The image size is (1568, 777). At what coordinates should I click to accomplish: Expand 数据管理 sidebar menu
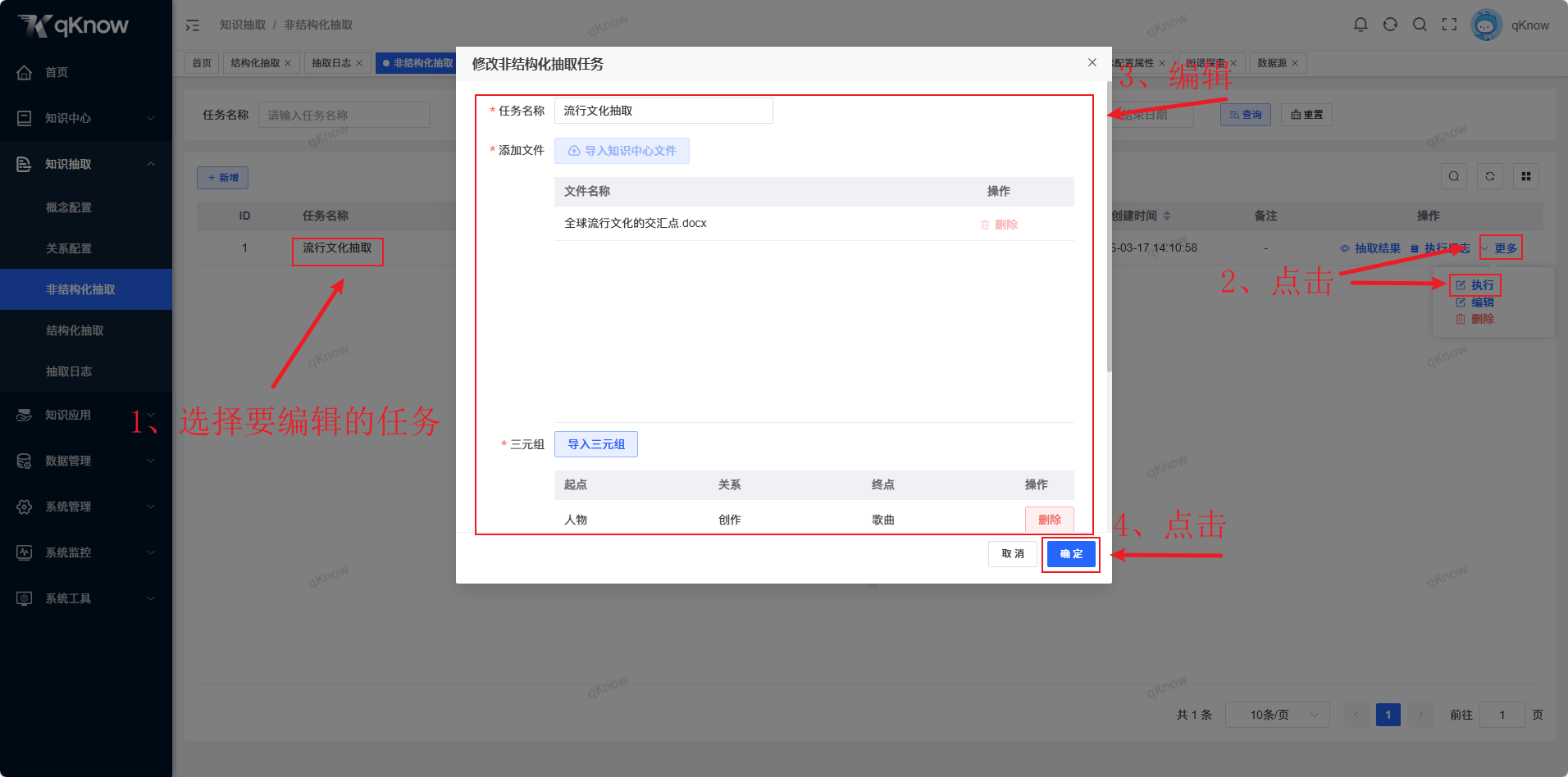(x=86, y=461)
